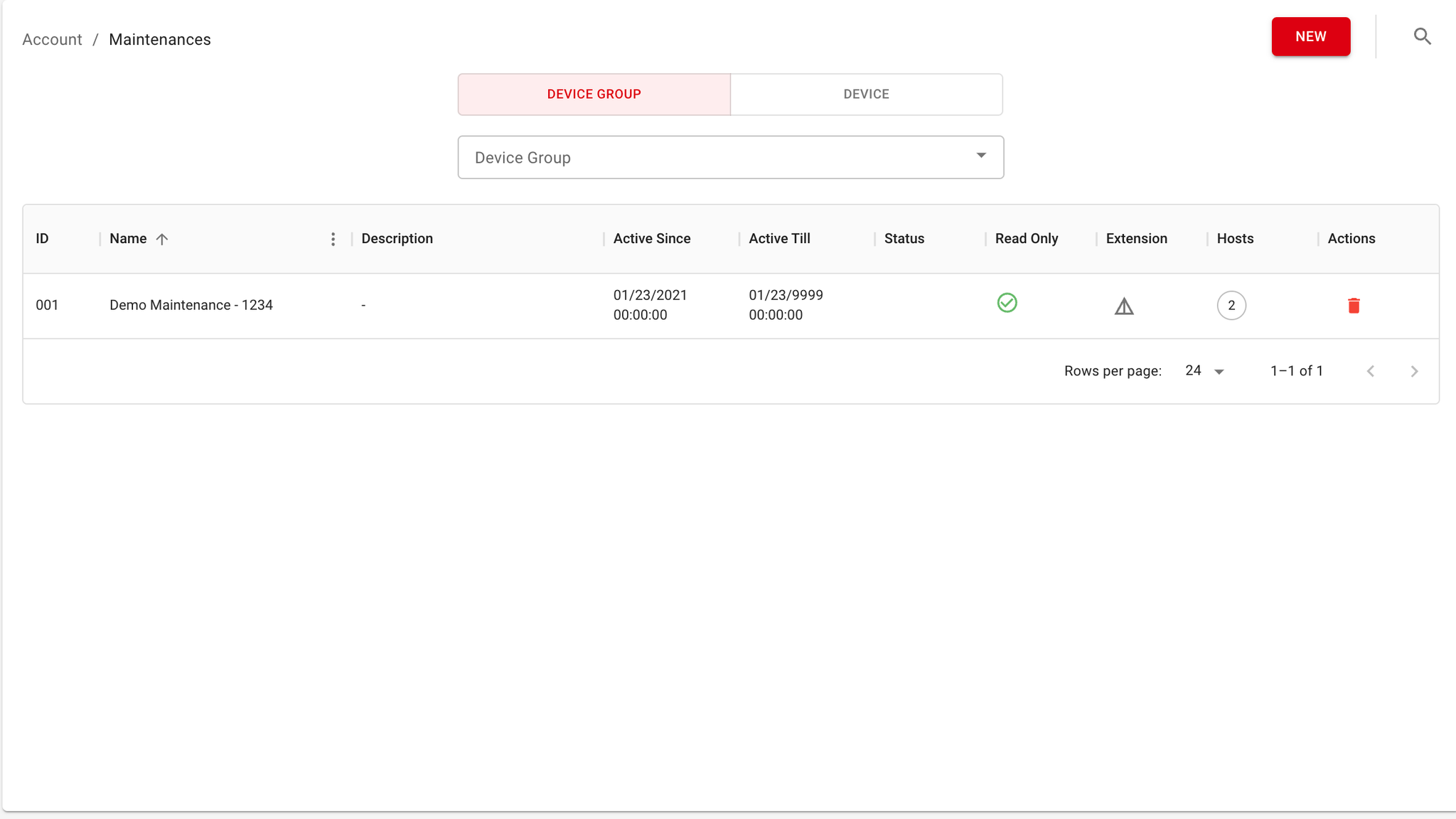Go to next page chevron

pos(1414,371)
